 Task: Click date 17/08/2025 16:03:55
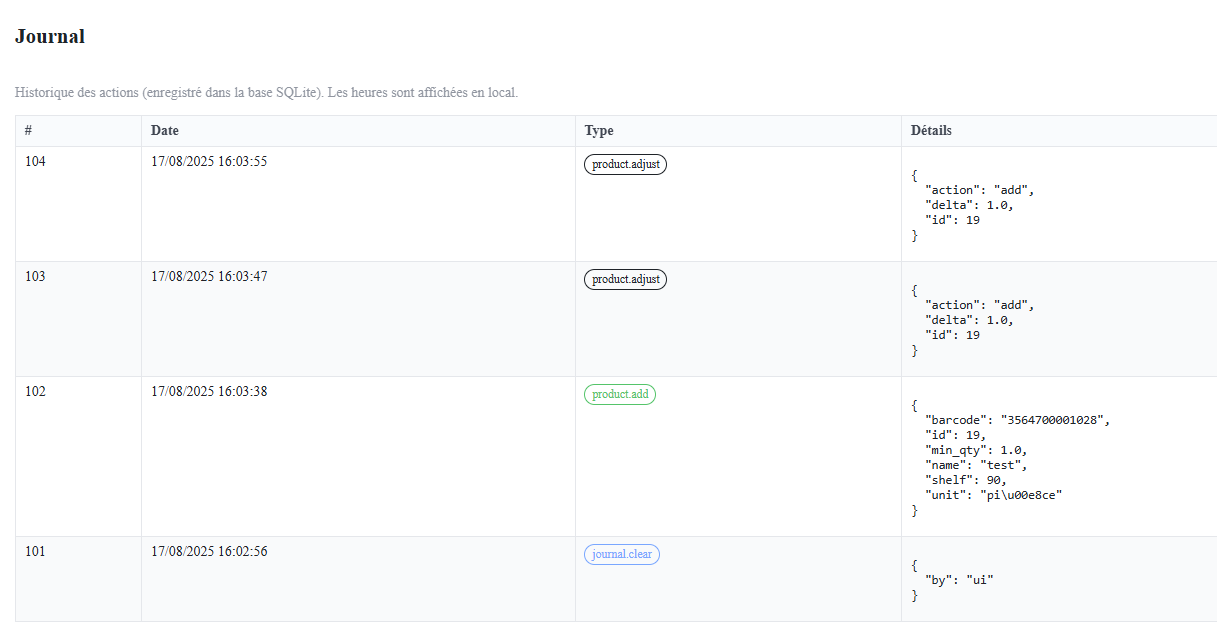pyautogui.click(x=209, y=162)
